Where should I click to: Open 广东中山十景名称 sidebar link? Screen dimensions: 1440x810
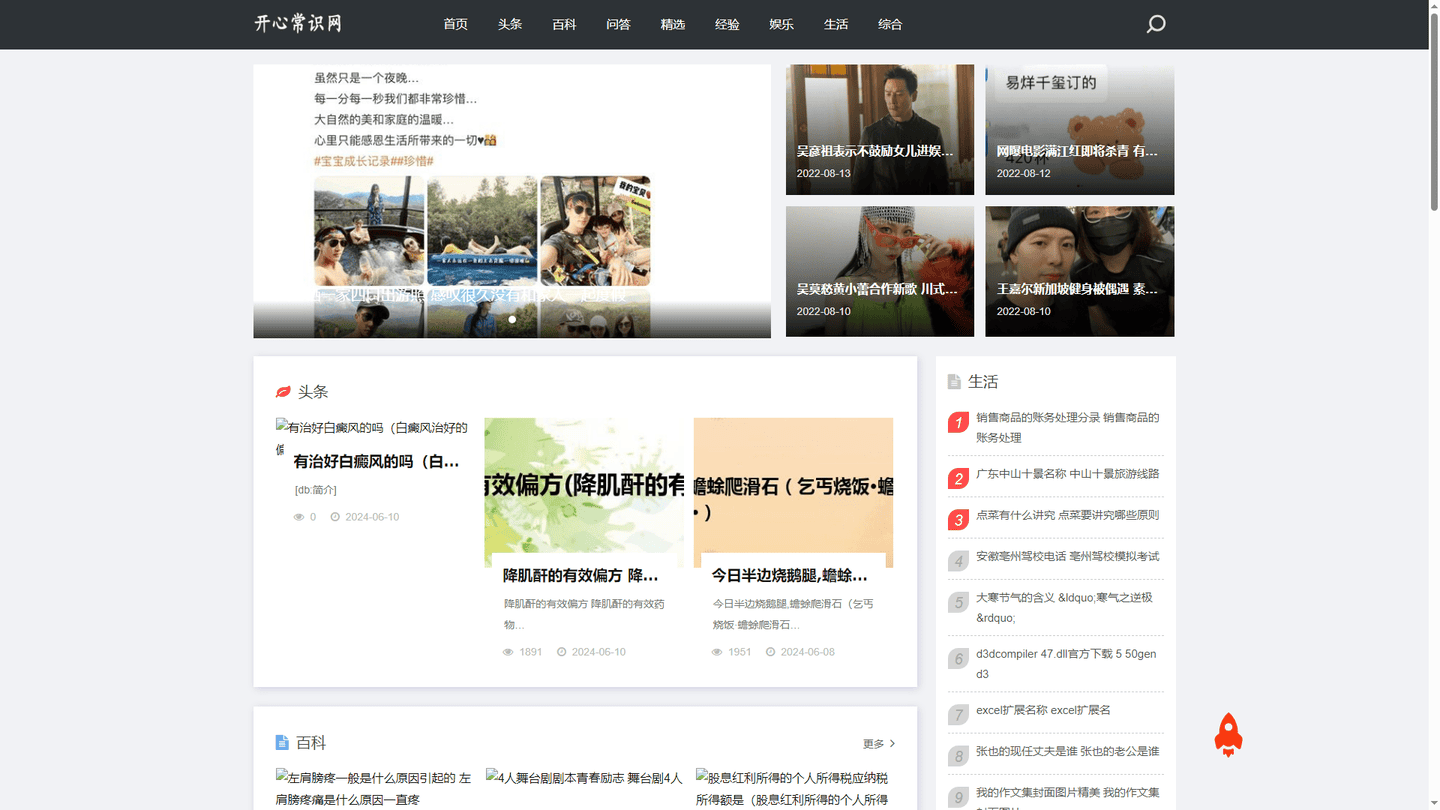point(1067,474)
